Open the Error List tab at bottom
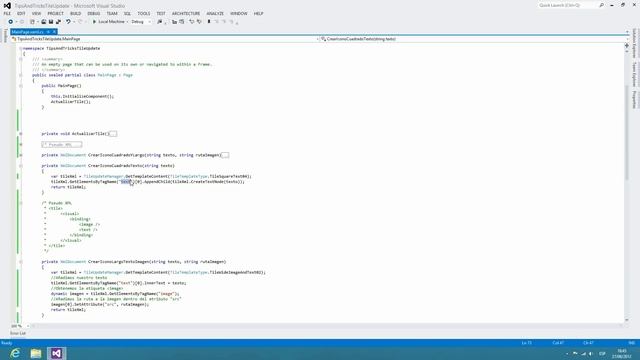The width and height of the screenshot is (640, 360). [18, 333]
